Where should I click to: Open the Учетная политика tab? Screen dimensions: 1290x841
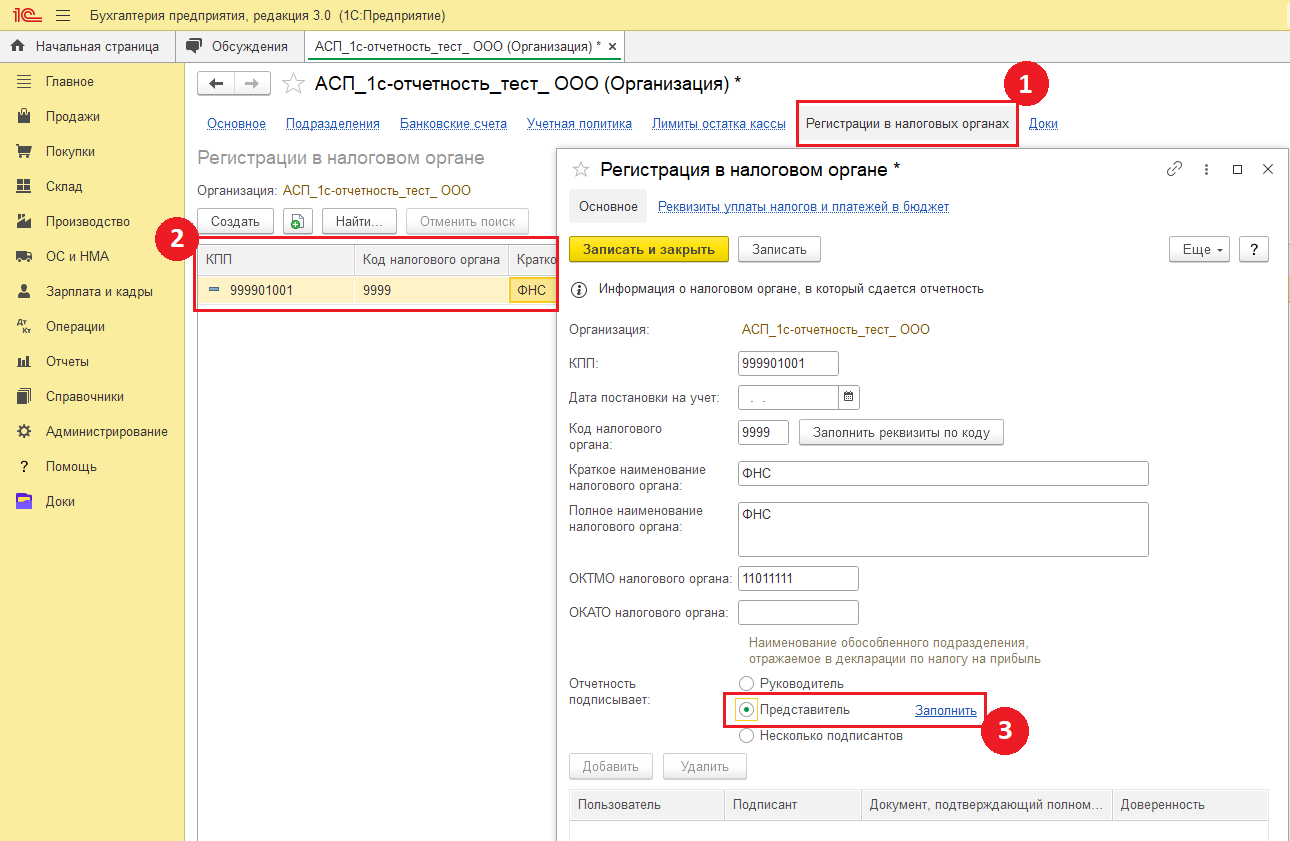tap(579, 124)
